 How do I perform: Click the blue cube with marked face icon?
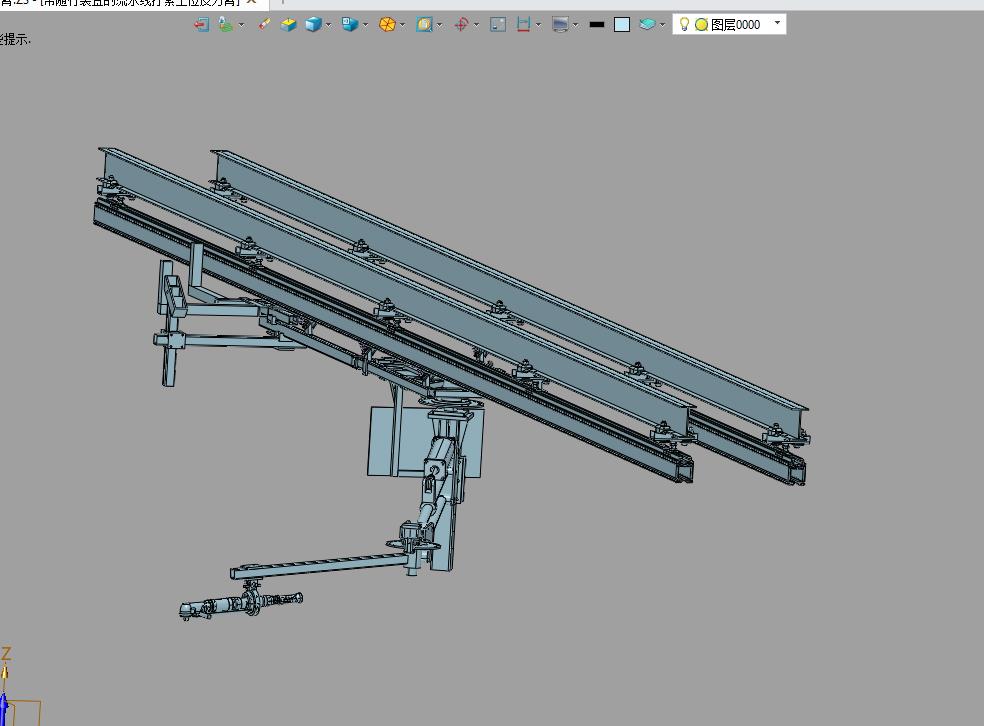pos(350,24)
